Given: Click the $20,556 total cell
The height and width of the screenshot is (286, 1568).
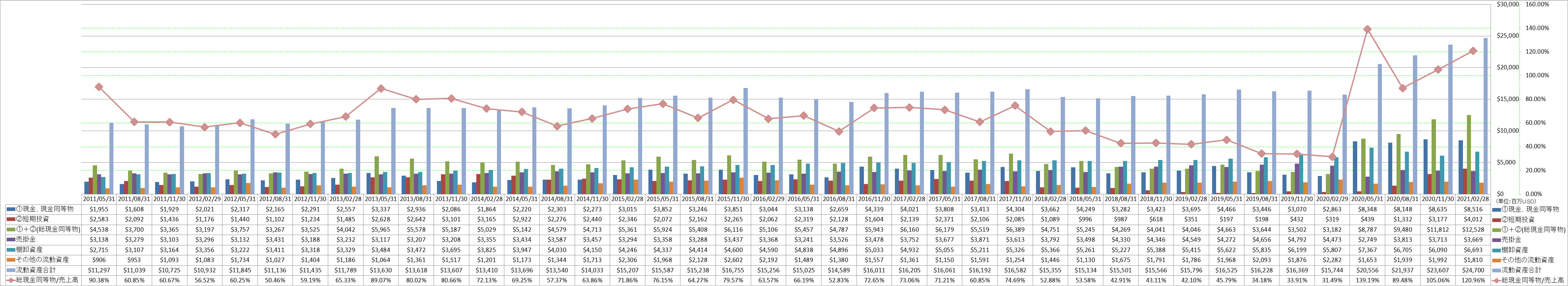Looking at the screenshot, I should (1368, 270).
